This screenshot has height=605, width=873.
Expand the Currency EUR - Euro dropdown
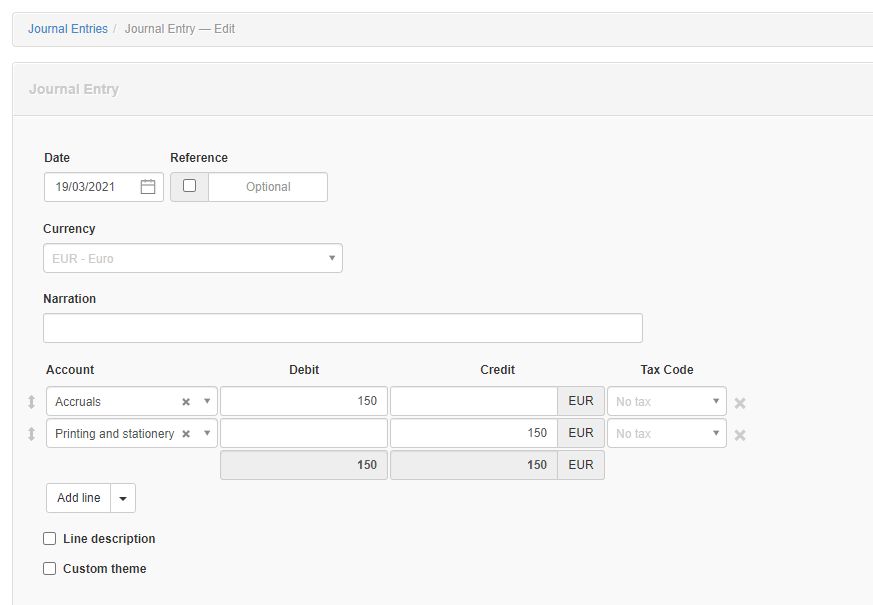(x=193, y=258)
